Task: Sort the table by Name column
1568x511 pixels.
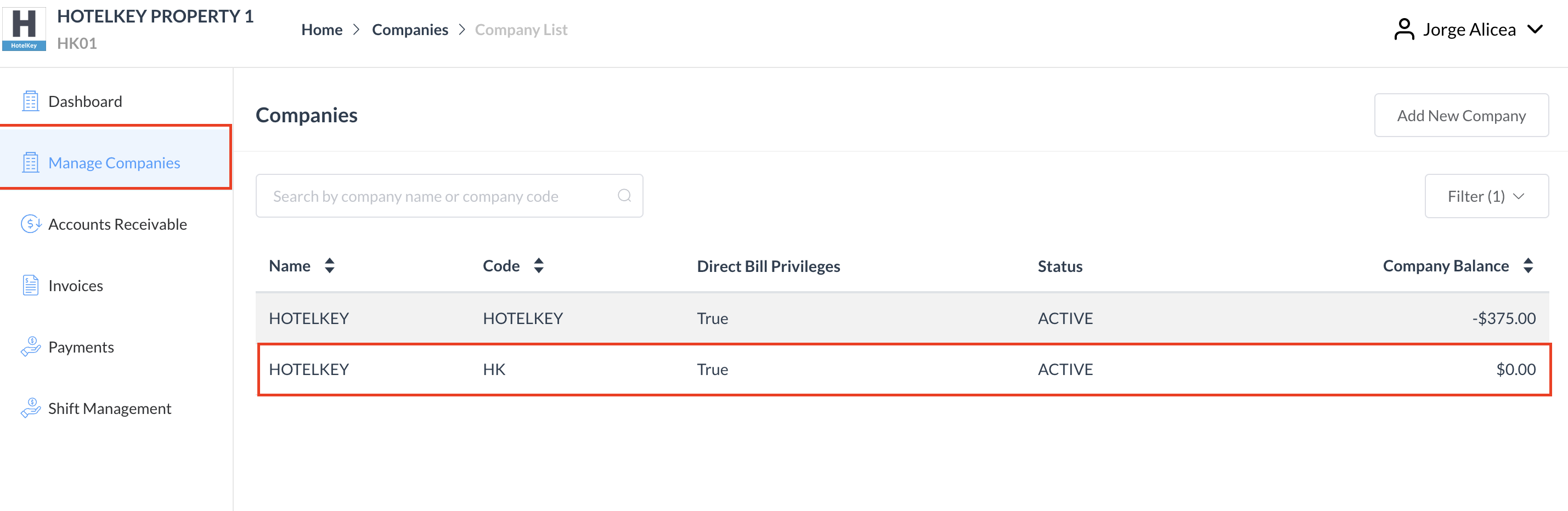Action: tap(329, 265)
